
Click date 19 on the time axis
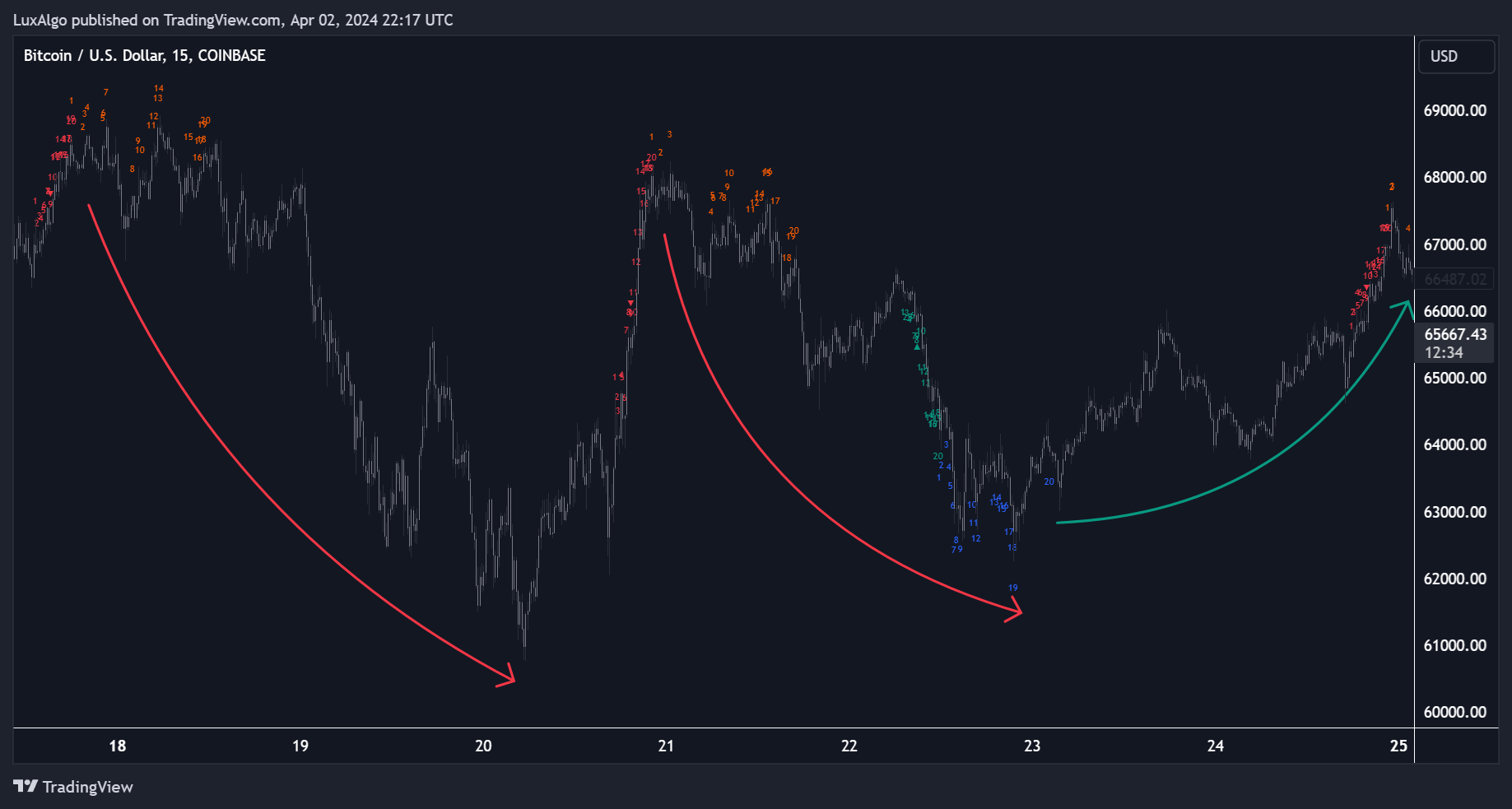click(x=300, y=746)
